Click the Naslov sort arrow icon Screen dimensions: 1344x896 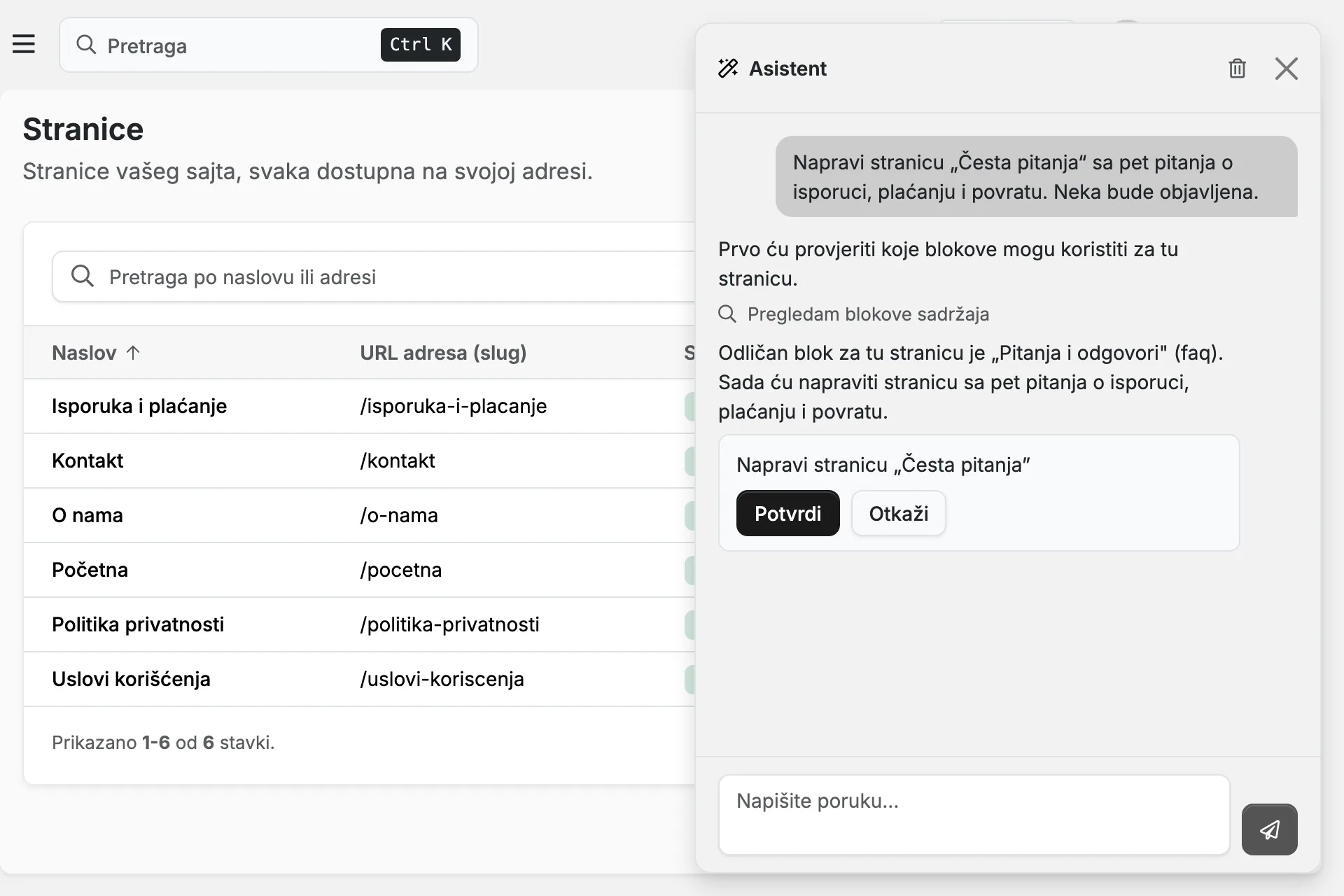pyautogui.click(x=133, y=352)
